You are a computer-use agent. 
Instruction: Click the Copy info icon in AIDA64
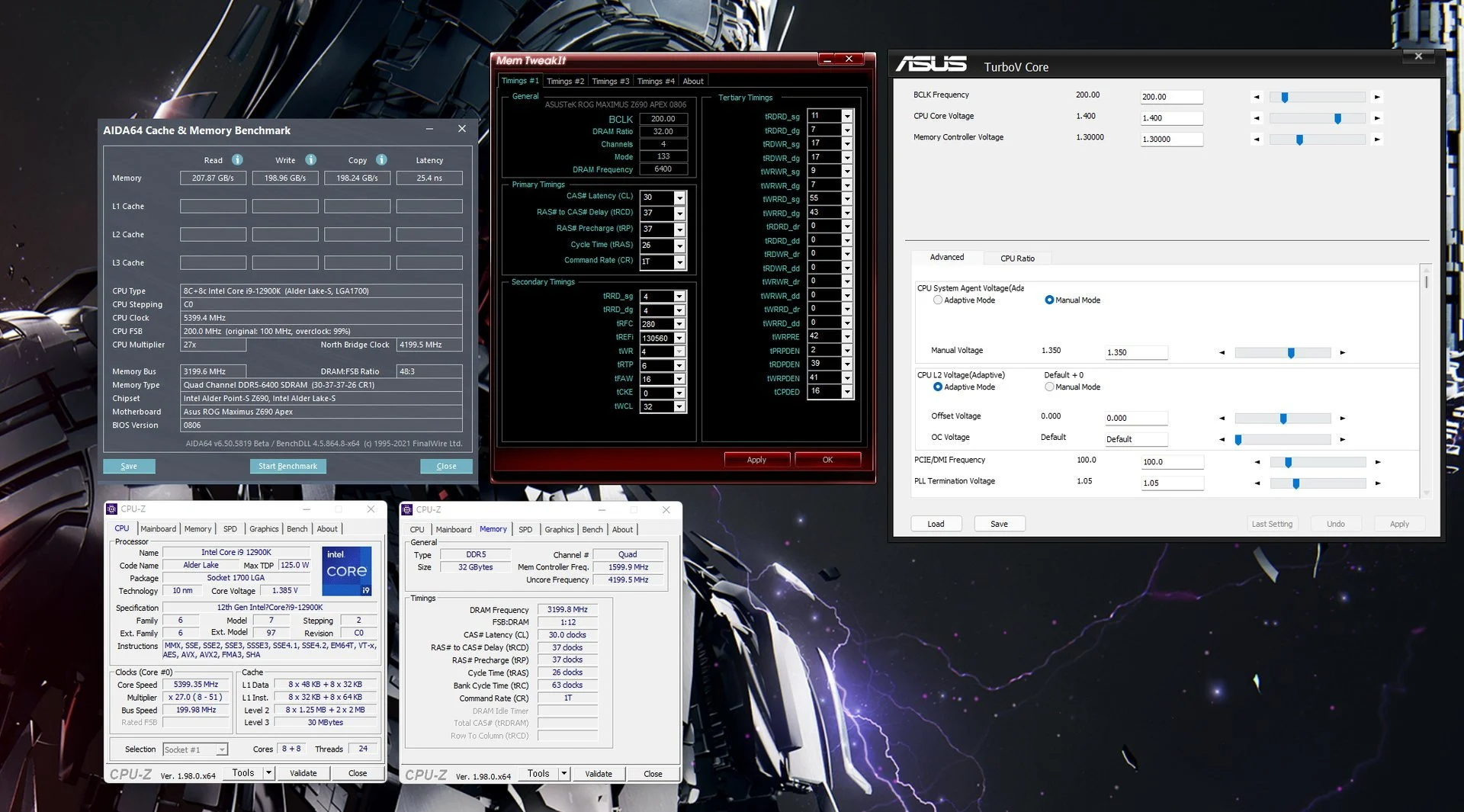pos(381,159)
